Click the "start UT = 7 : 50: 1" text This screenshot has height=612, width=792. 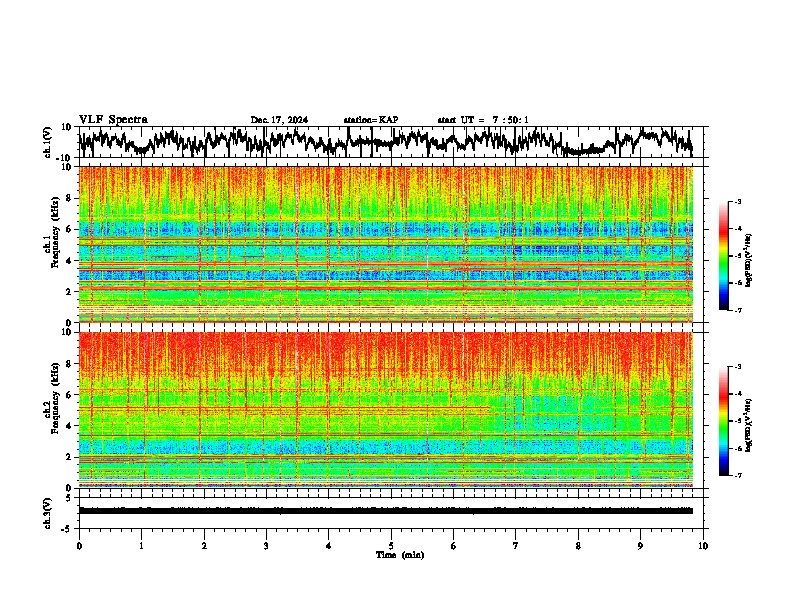483,120
